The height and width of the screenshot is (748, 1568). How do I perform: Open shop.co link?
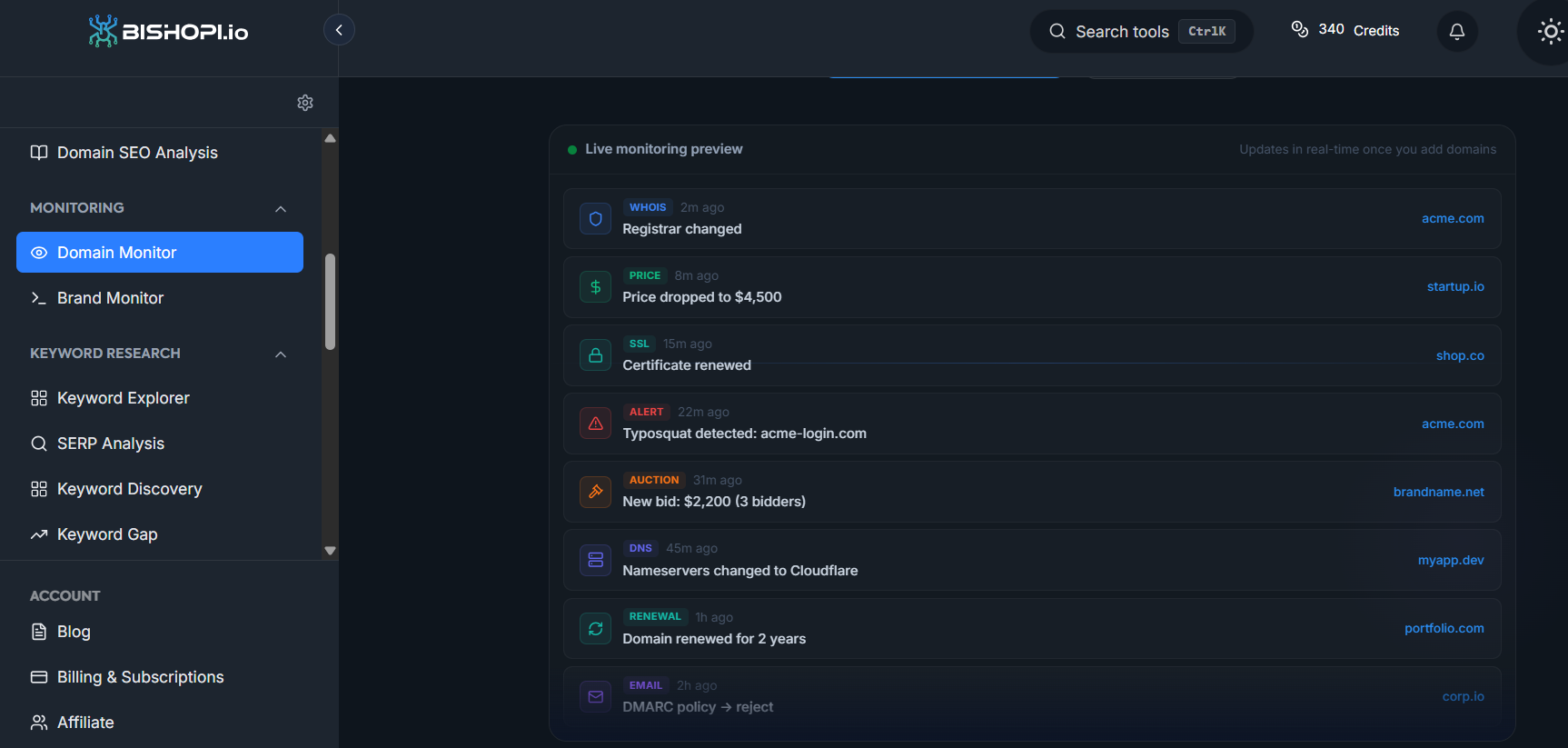[x=1460, y=355]
